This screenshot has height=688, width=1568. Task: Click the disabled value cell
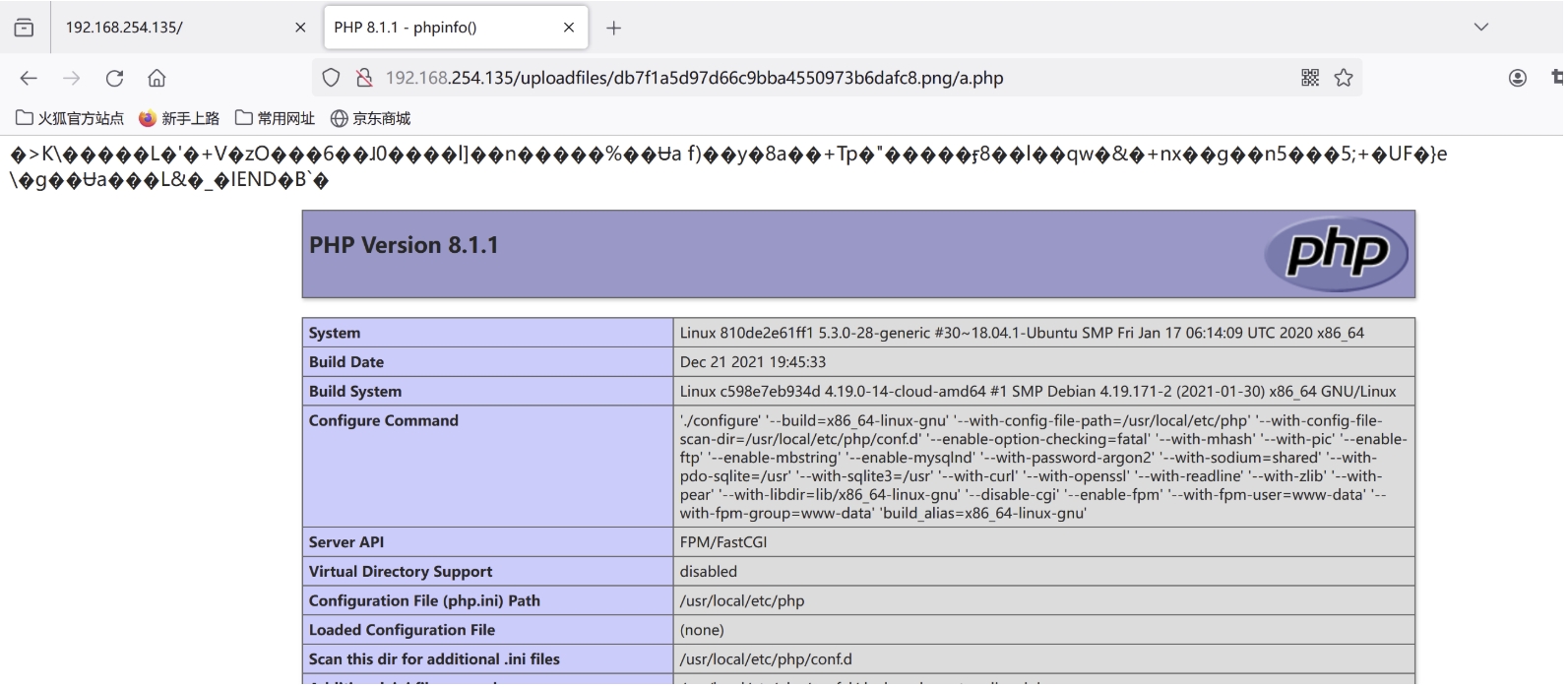pos(1043,571)
